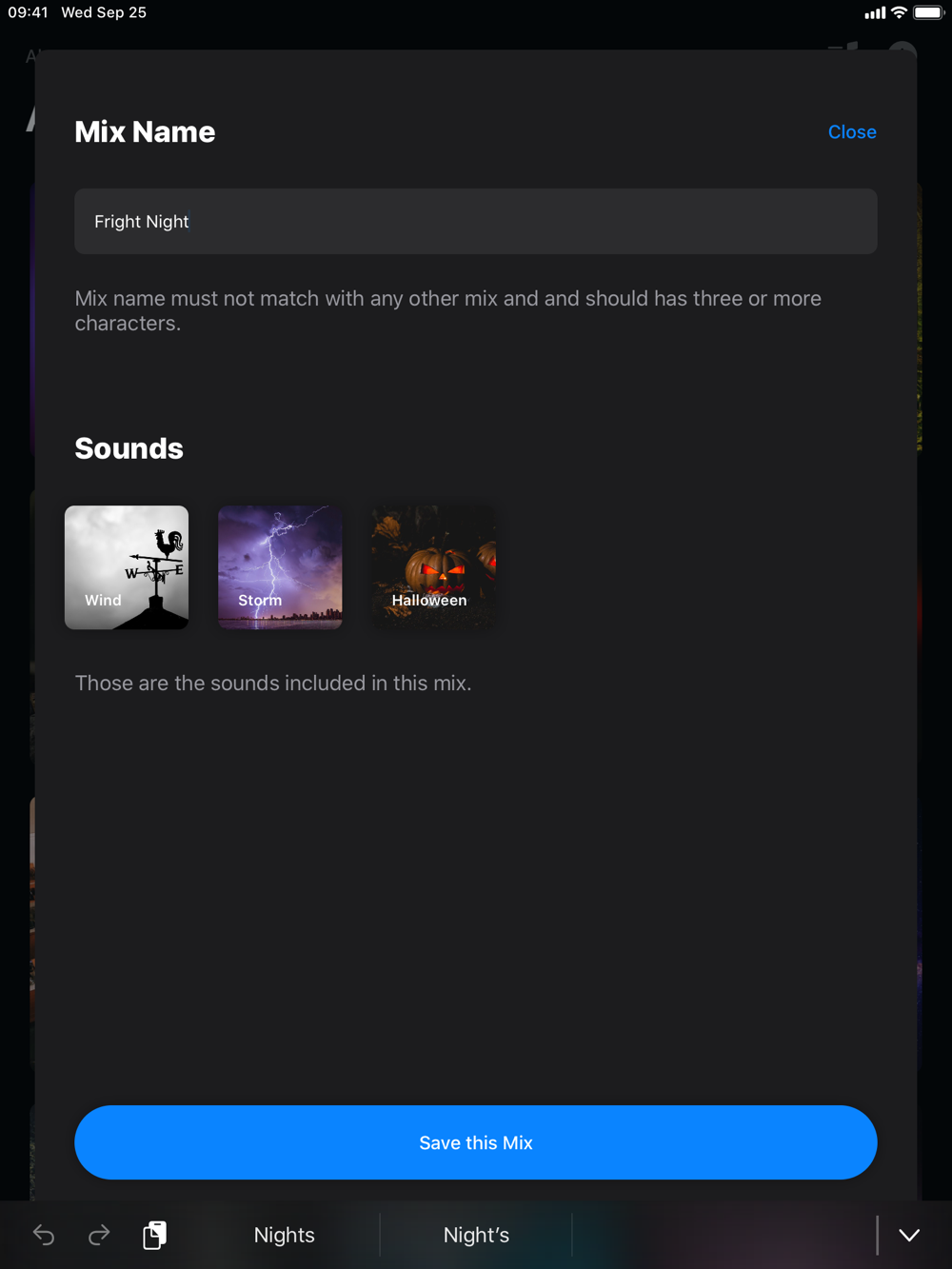This screenshot has width=952, height=1269.
Task: Select the Halloween sound thumbnail
Action: click(x=433, y=567)
